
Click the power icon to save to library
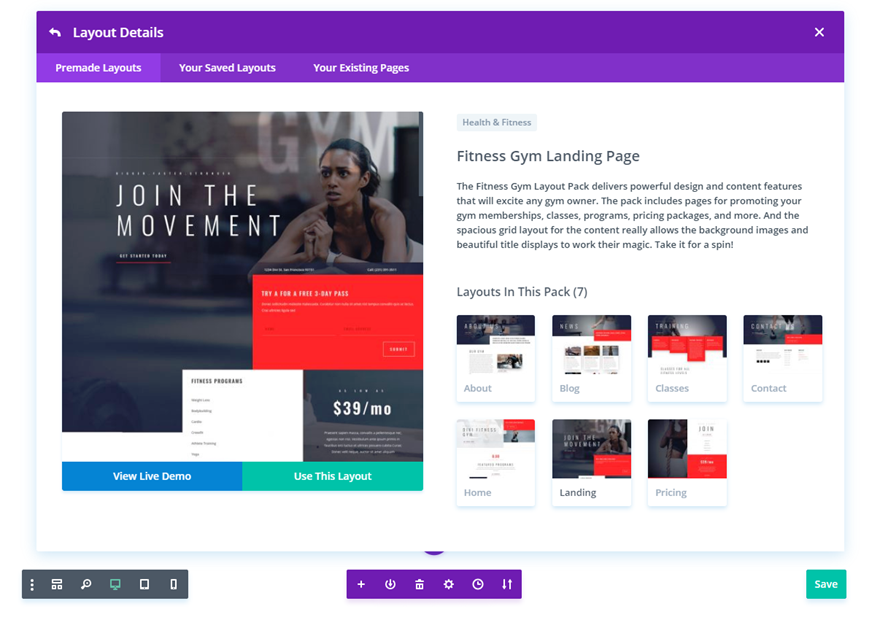[x=391, y=584]
